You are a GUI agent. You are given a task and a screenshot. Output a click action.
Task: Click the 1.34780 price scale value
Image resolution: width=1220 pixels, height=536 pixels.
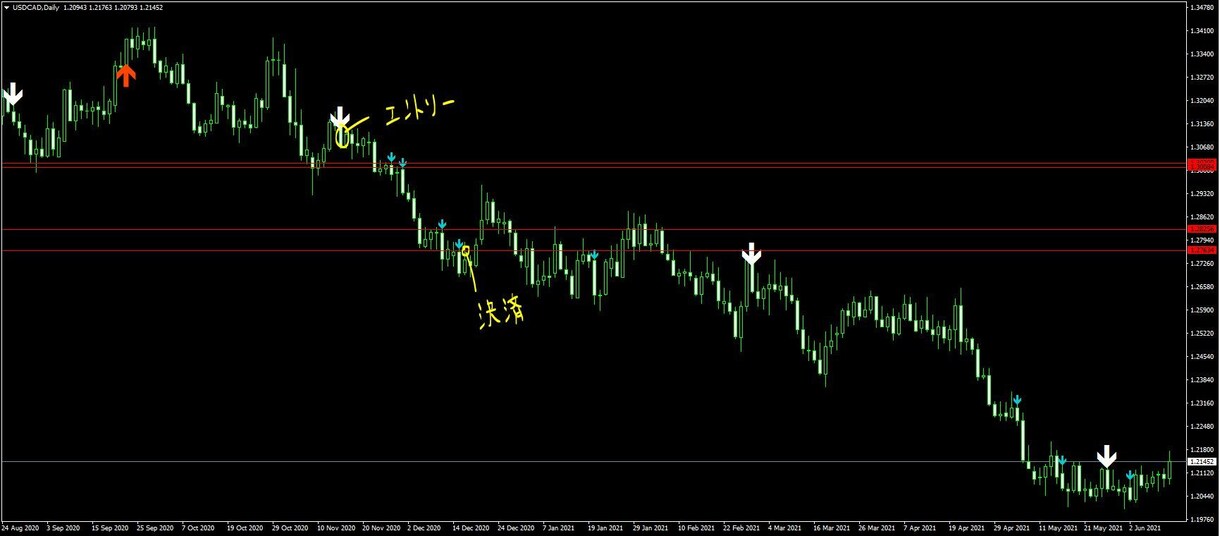pyautogui.click(x=1202, y=8)
